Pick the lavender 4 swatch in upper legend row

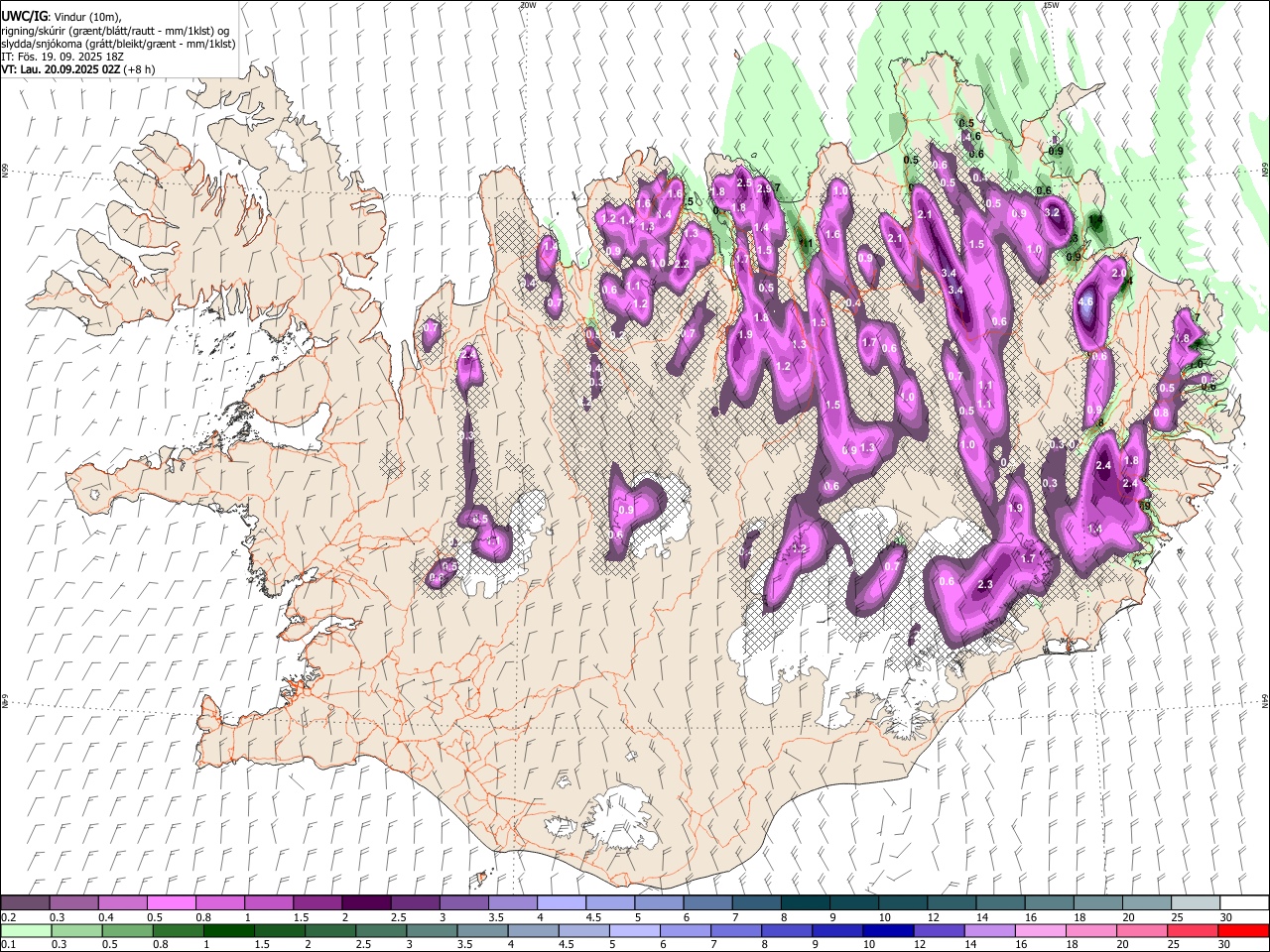[561, 902]
